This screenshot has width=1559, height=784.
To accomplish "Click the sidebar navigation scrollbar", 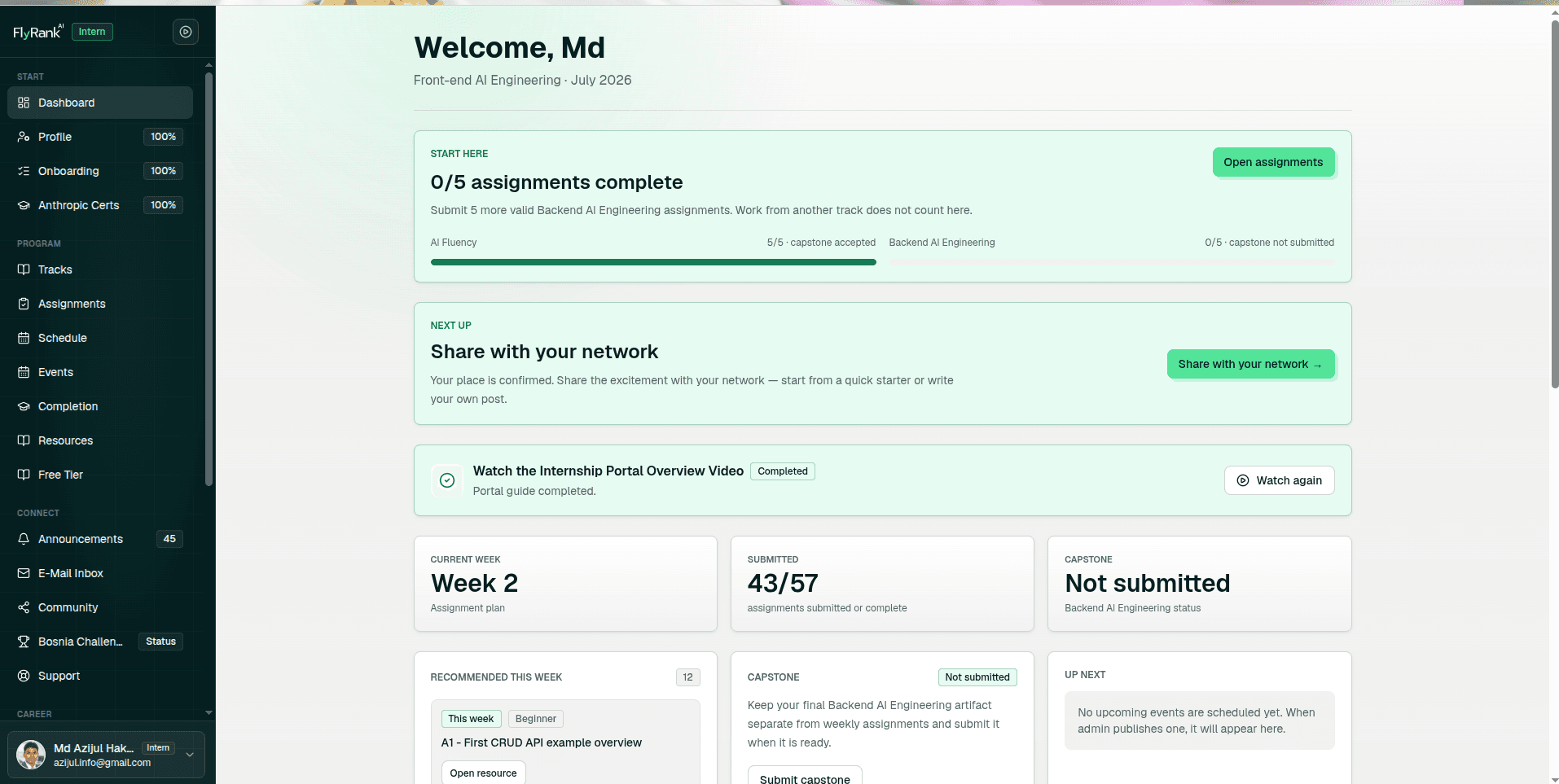I will tap(209, 279).
